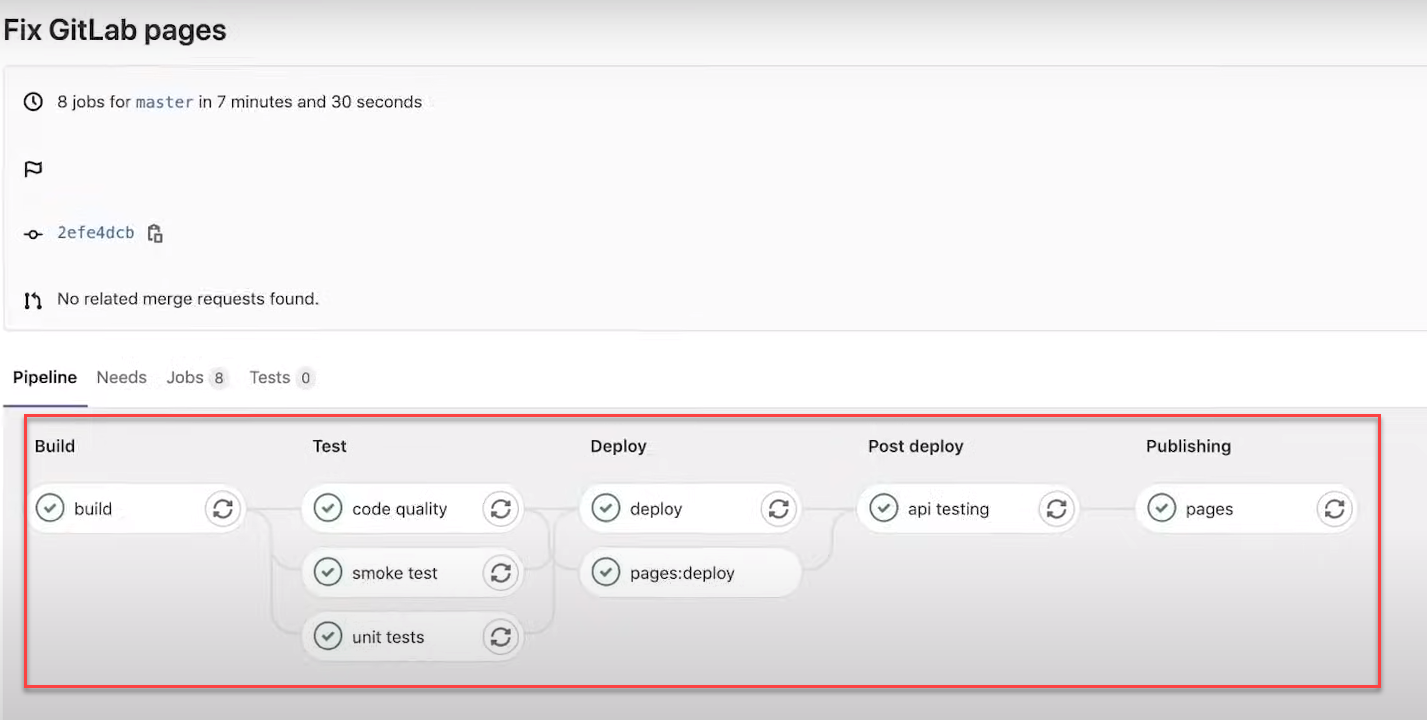
Task: Copy the commit SHA to clipboard
Action: click(155, 232)
